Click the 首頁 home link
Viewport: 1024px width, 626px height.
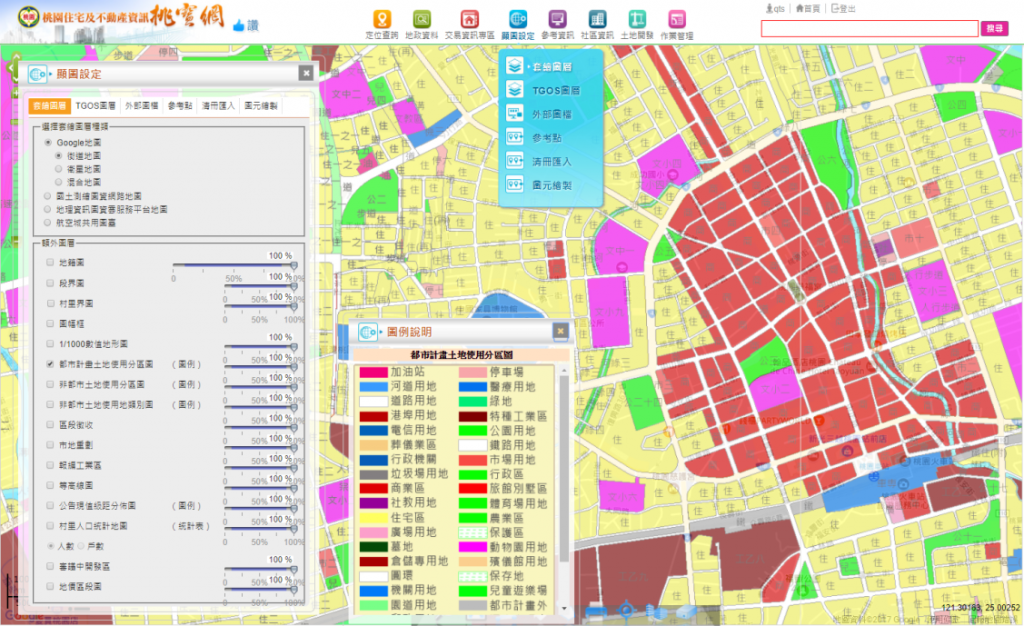[x=808, y=8]
